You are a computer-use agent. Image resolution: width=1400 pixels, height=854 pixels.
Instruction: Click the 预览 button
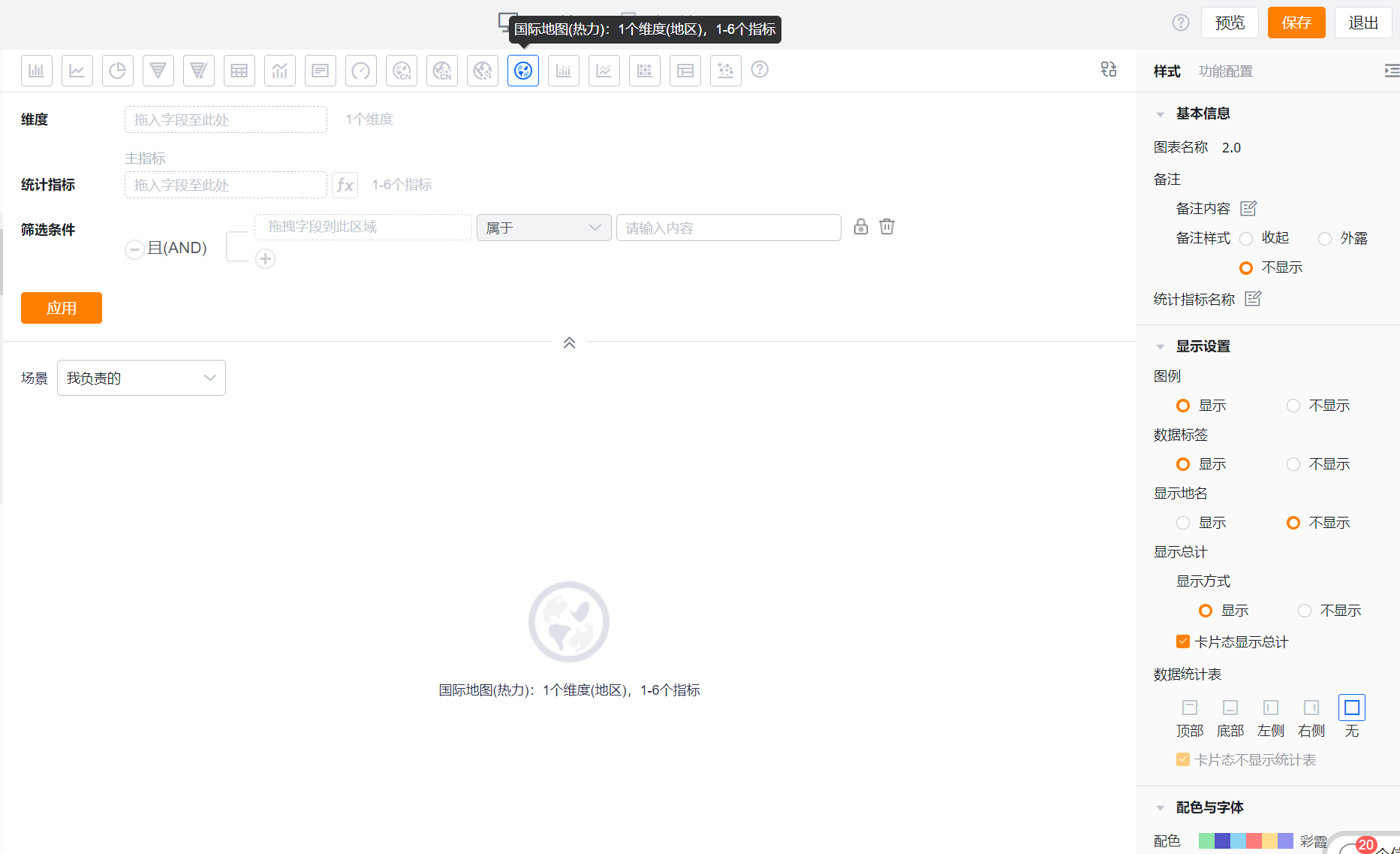[x=1230, y=23]
